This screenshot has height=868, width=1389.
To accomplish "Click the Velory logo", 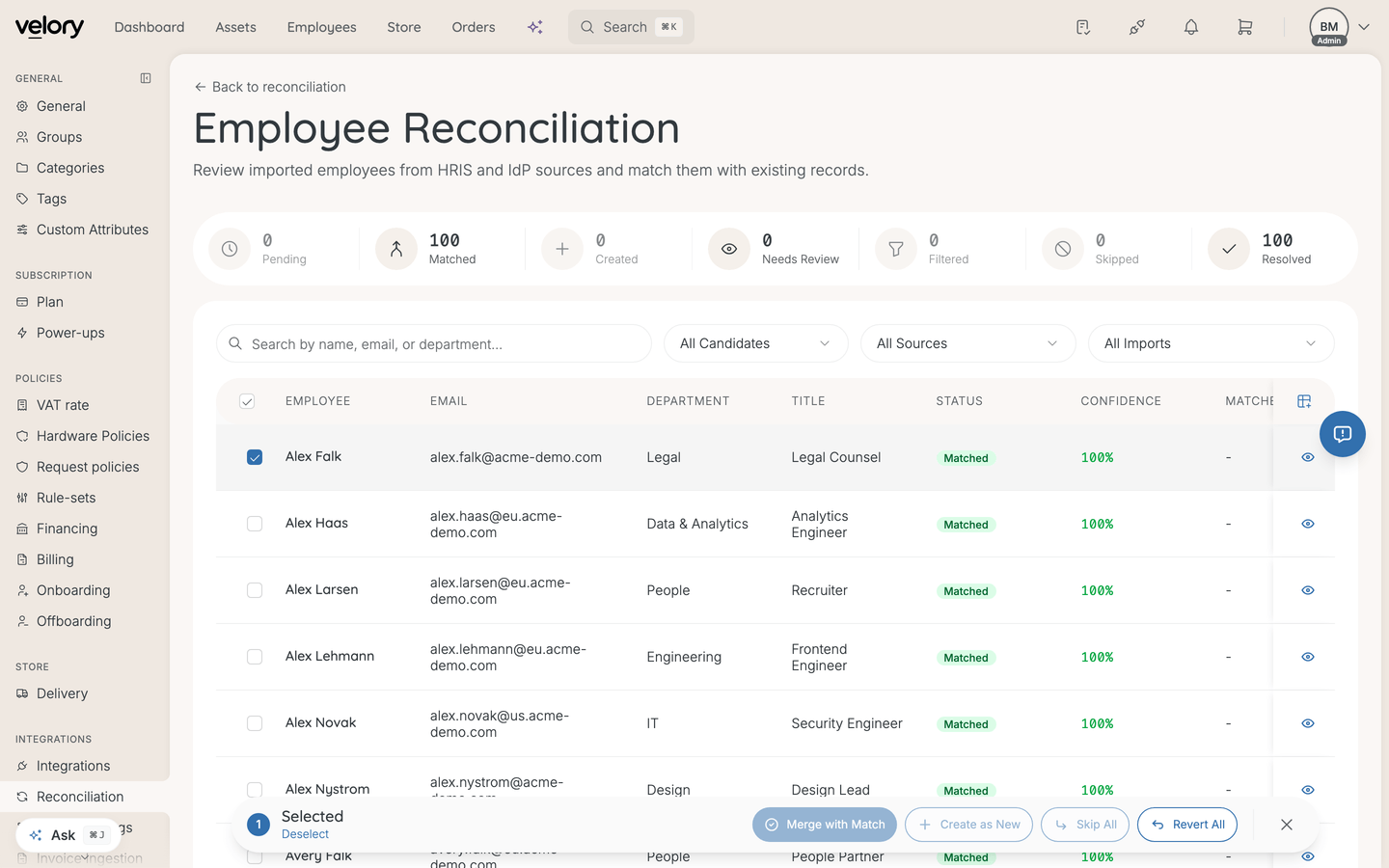I will click(50, 27).
